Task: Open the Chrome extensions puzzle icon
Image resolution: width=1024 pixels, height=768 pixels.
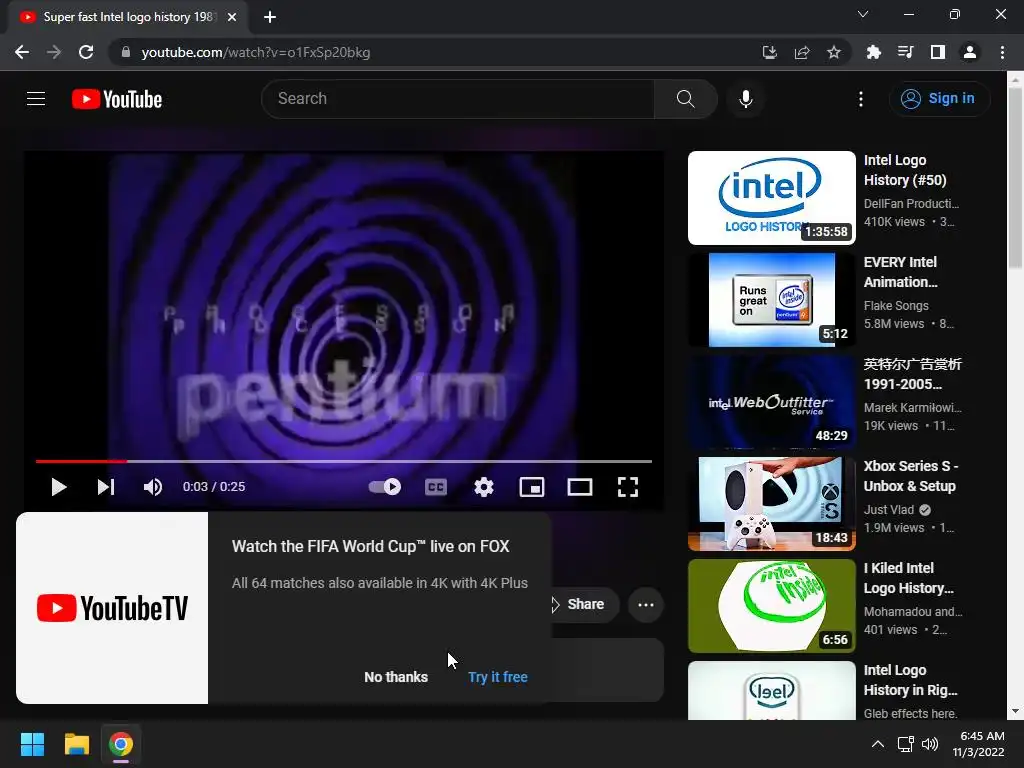Action: [874, 52]
